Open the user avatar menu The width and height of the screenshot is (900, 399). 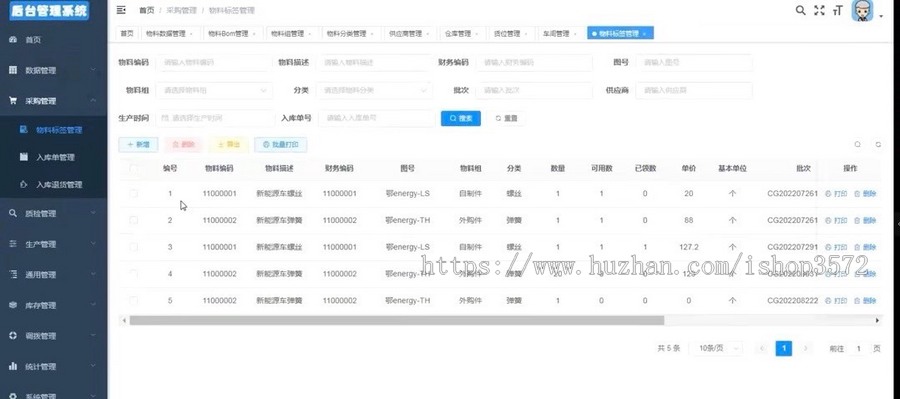click(x=862, y=11)
